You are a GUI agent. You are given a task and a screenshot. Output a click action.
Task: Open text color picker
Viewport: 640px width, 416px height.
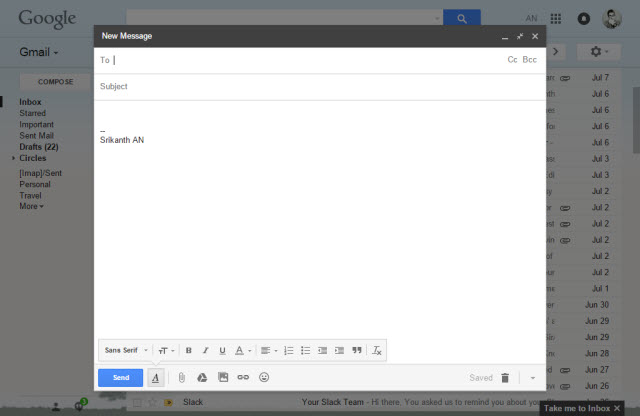[x=242, y=350]
